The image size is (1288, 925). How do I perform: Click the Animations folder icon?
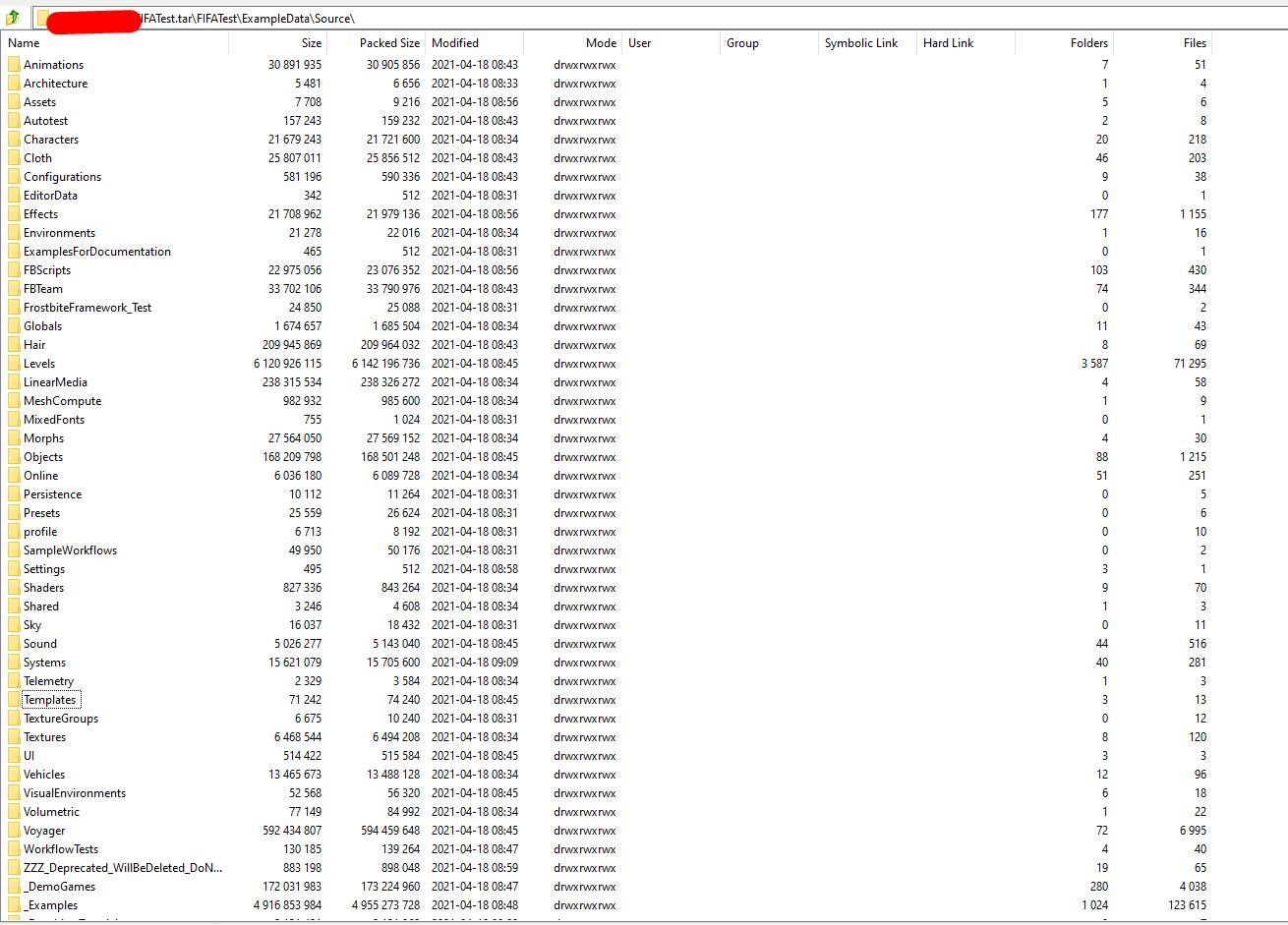click(x=13, y=65)
